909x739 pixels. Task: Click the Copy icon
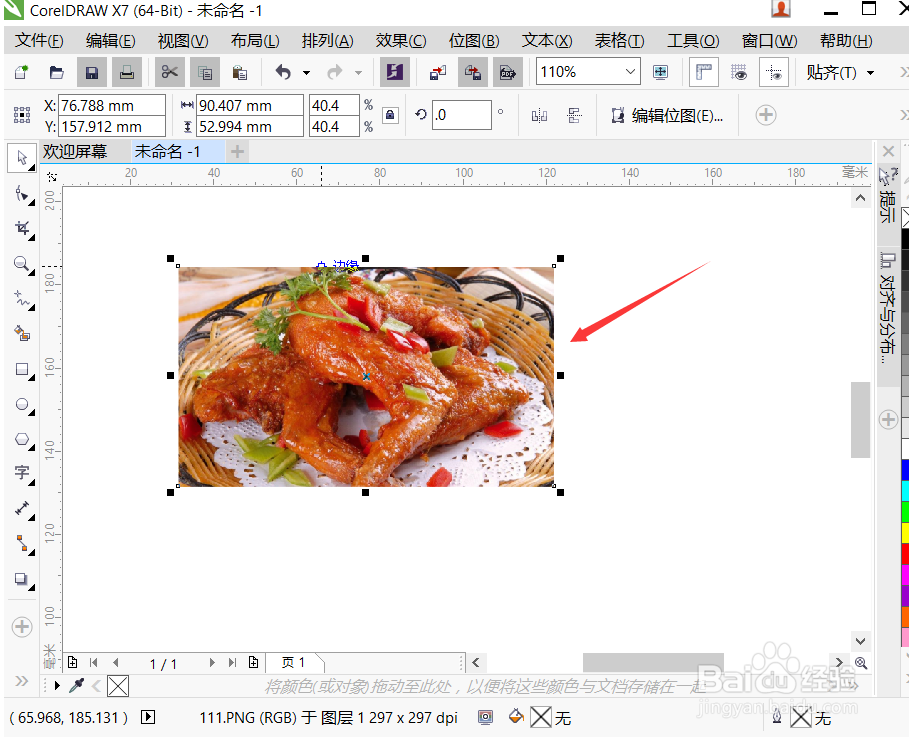(x=205, y=72)
